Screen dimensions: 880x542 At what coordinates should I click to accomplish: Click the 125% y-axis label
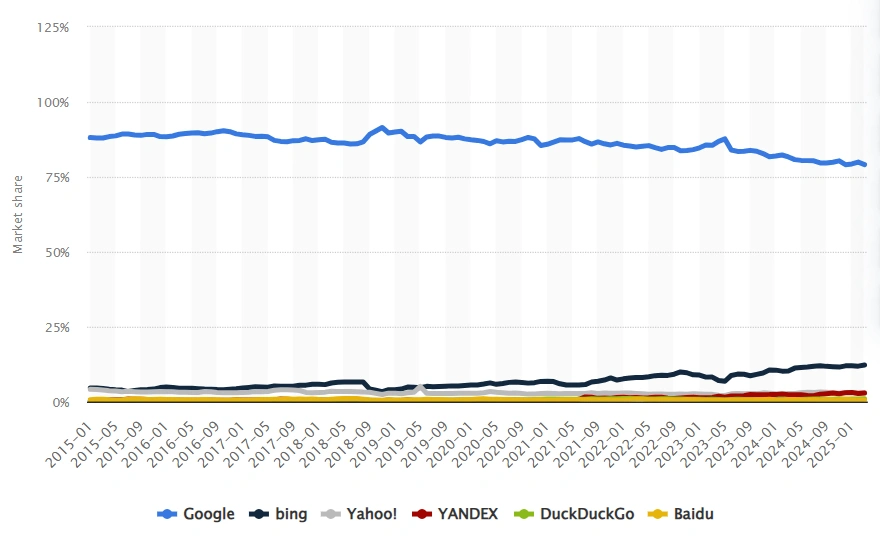[52, 27]
